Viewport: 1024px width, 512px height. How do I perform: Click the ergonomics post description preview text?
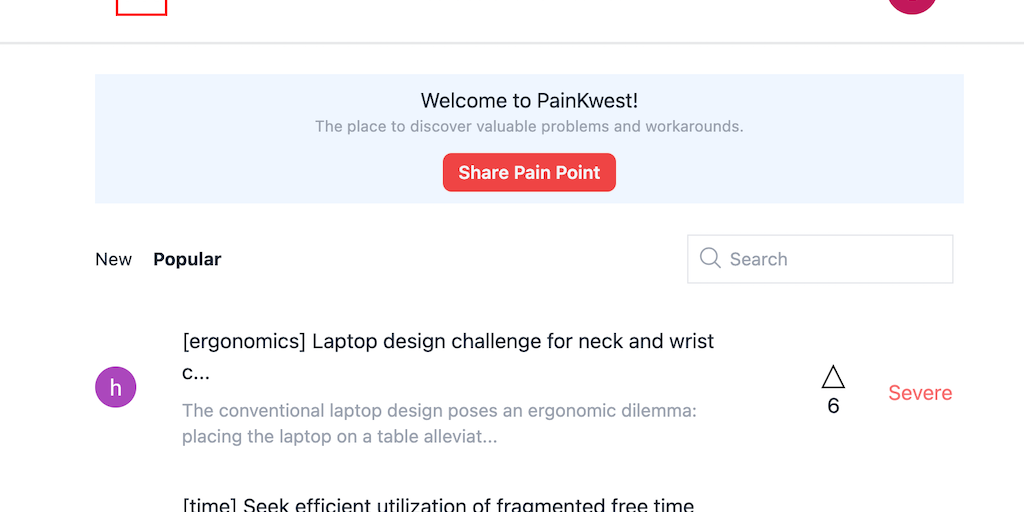[x=439, y=423]
